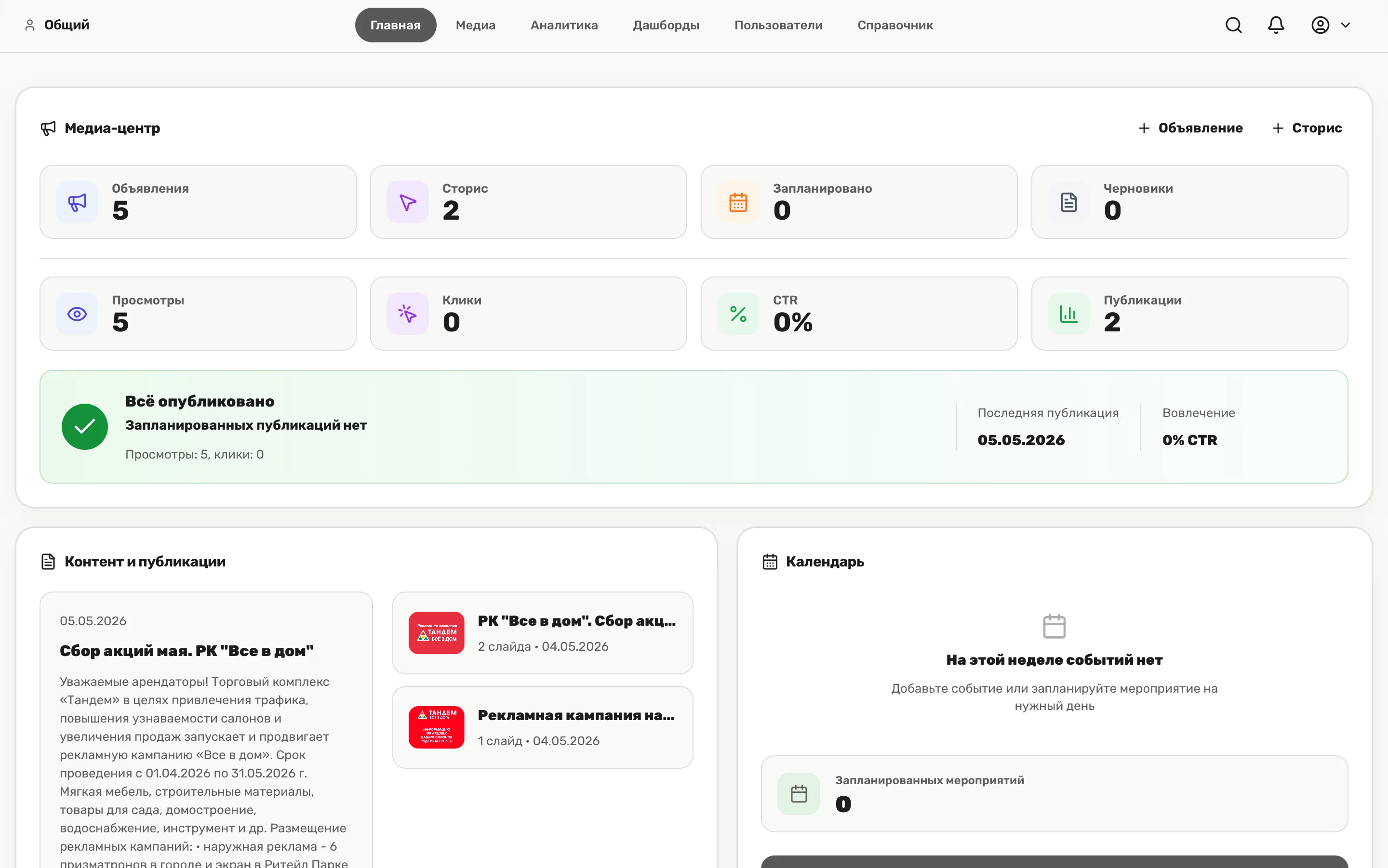Click the Последняя публикация label
This screenshot has height=868, width=1388.
coord(1048,413)
